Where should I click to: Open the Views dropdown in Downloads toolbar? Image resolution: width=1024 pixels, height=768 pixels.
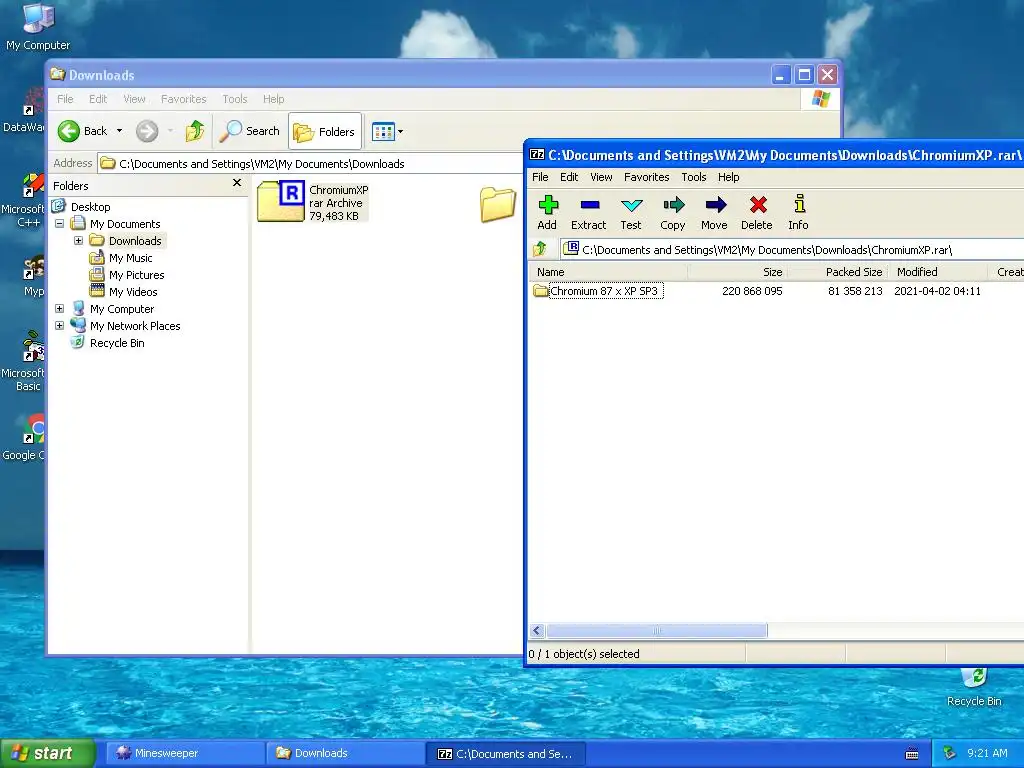click(387, 131)
